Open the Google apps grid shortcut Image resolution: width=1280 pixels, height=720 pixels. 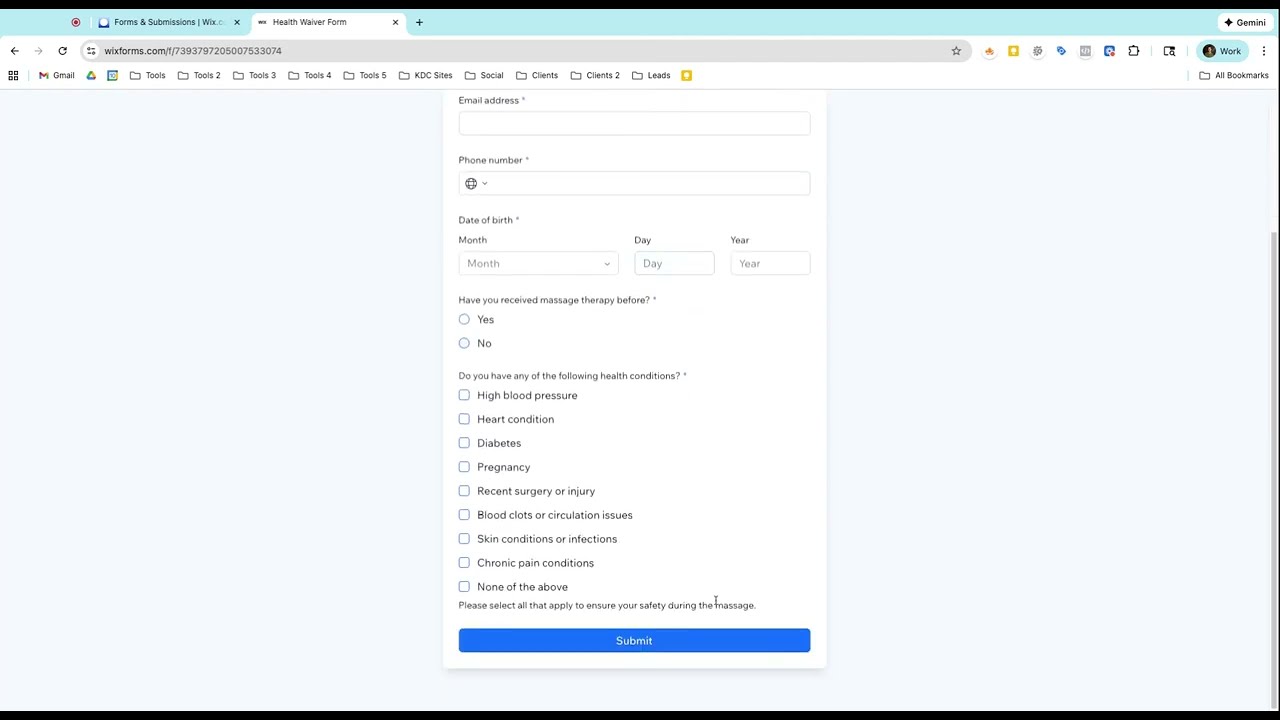[x=13, y=75]
